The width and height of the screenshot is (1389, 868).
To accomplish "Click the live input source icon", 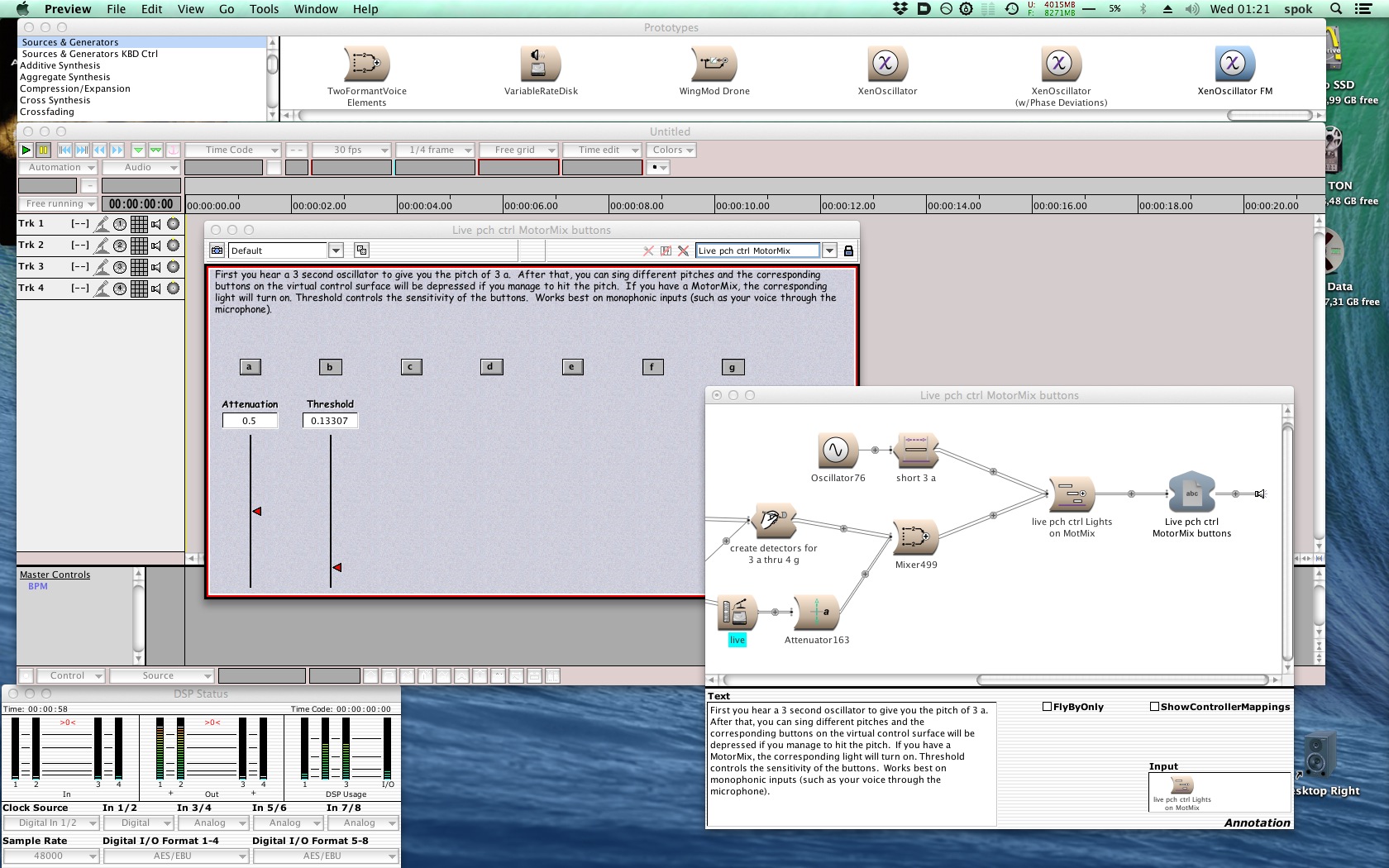I will 735,613.
